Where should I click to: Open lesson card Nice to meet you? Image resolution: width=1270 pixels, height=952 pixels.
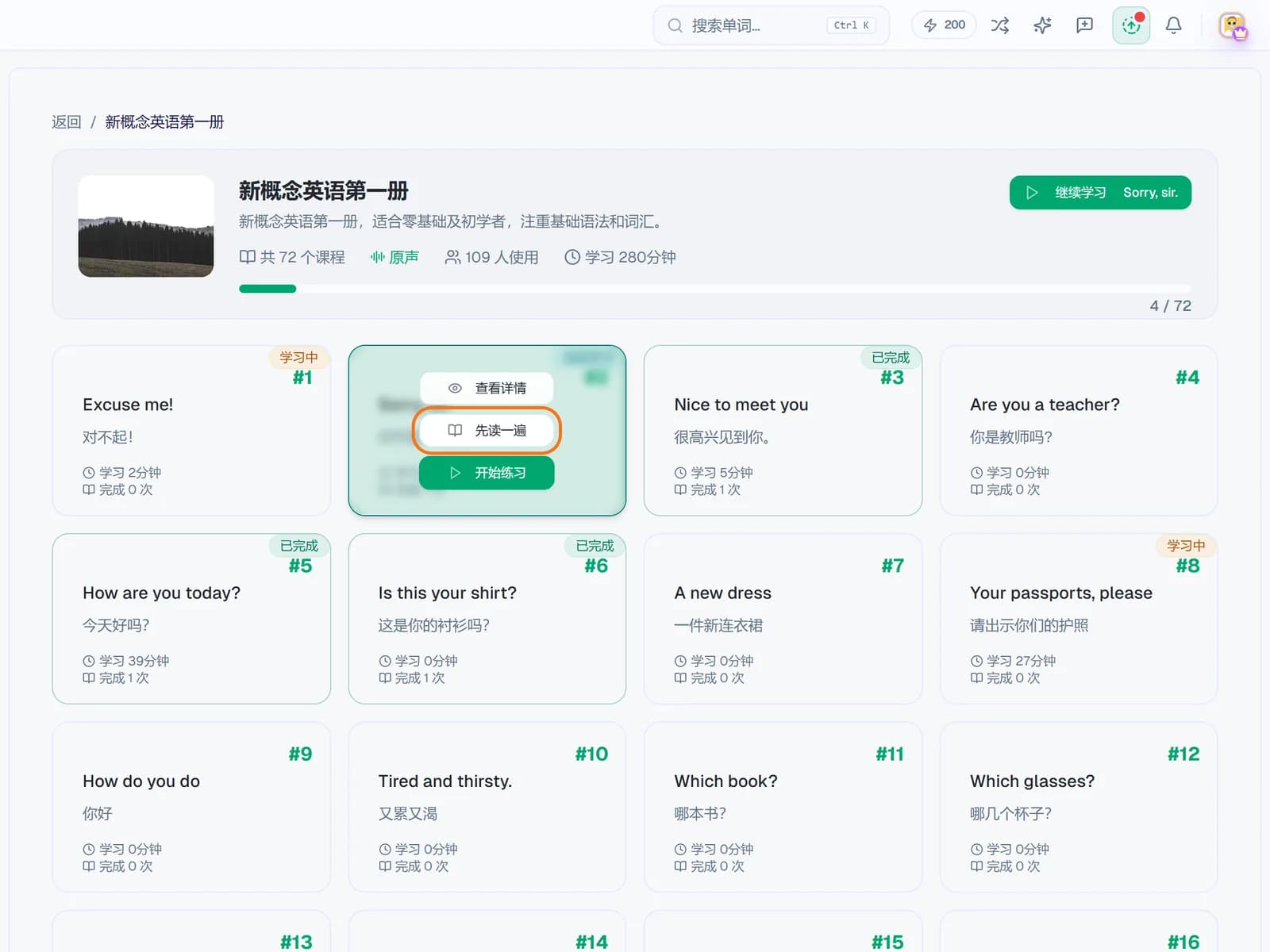tap(783, 431)
